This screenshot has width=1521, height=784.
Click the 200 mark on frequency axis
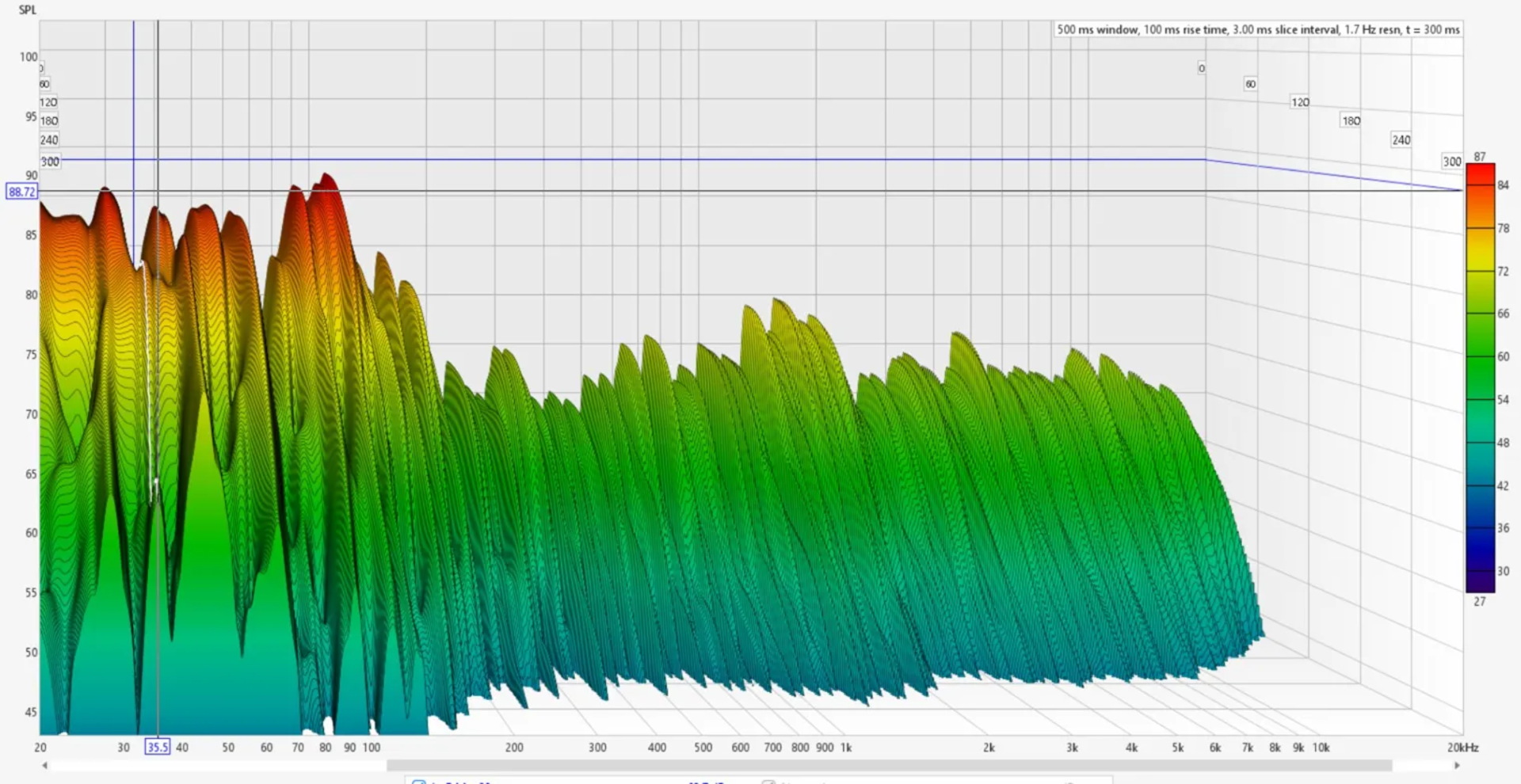coord(514,747)
